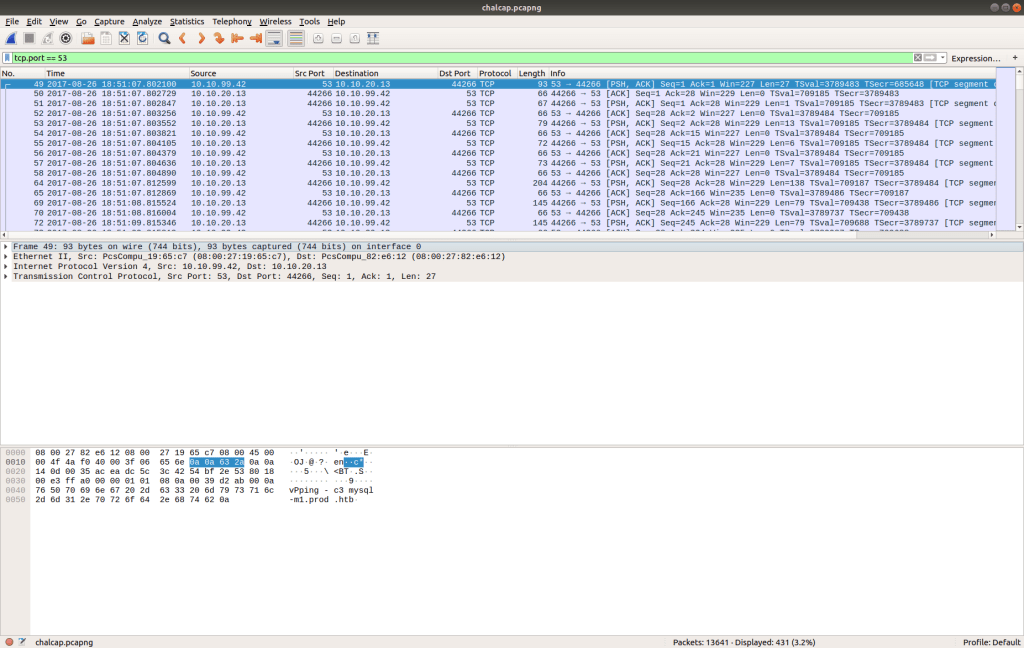Viewport: 1024px width, 648px height.
Task: Toggle auto-scroll during live capture
Action: (274, 39)
